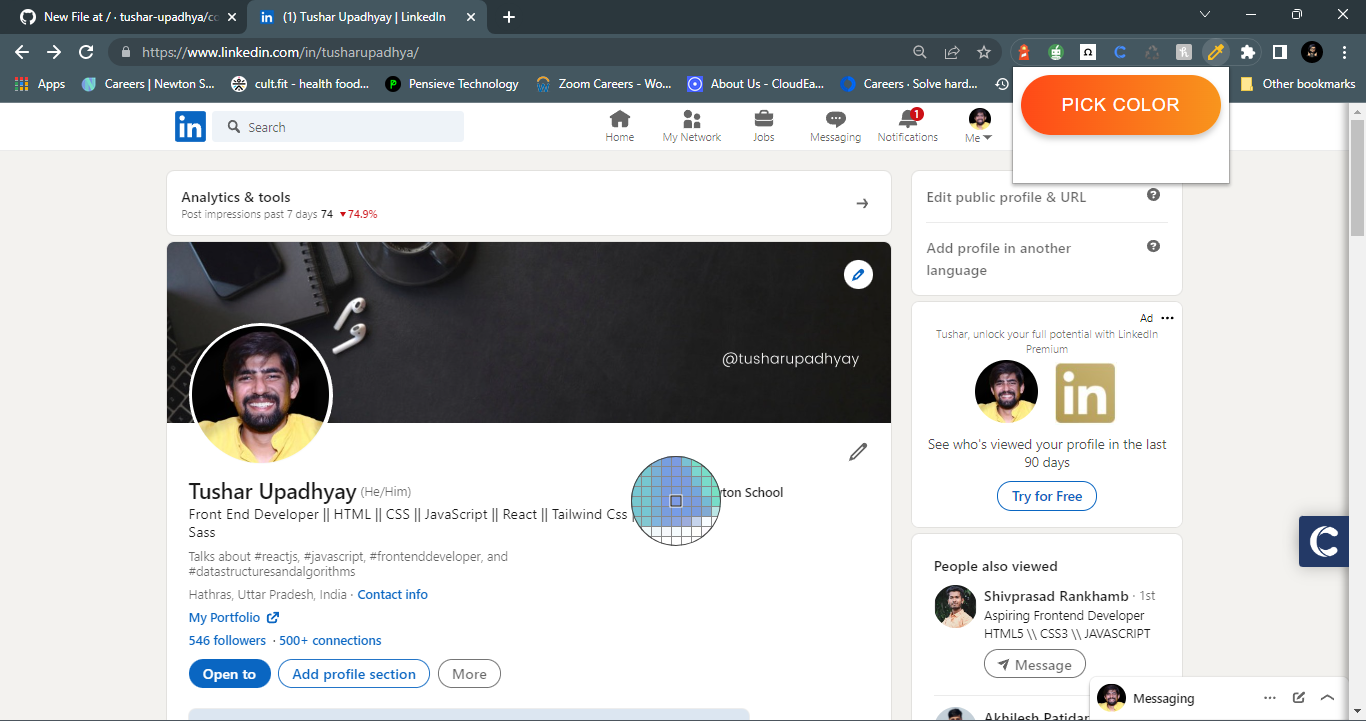Viewport: 1366px width, 721px height.
Task: Open the 'Contact info' link
Action: pyautogui.click(x=392, y=594)
